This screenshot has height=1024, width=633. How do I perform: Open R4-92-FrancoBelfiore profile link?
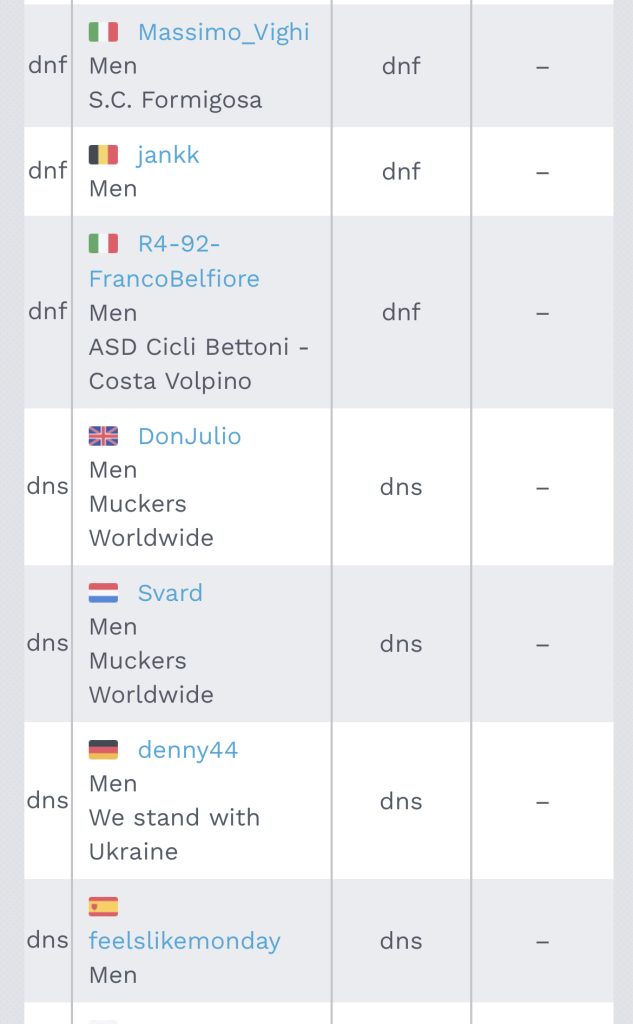(x=174, y=261)
